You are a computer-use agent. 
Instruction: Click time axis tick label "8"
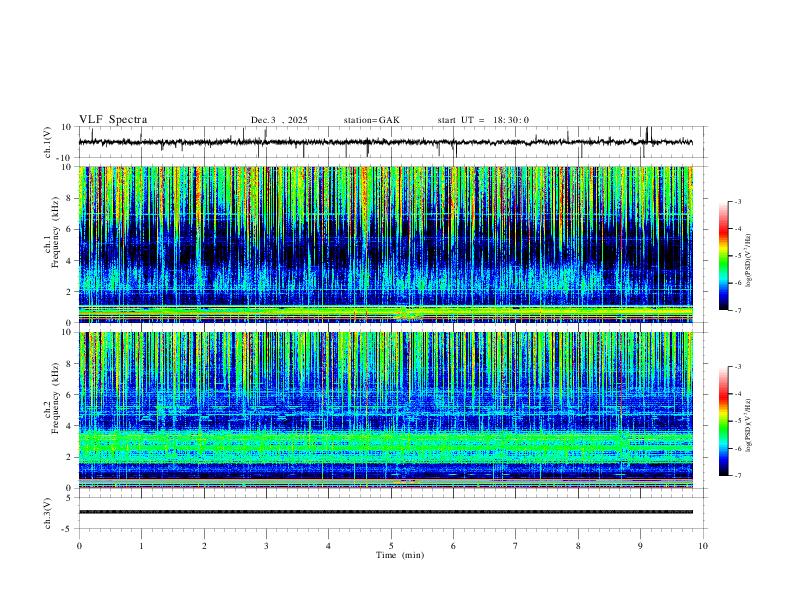click(578, 546)
